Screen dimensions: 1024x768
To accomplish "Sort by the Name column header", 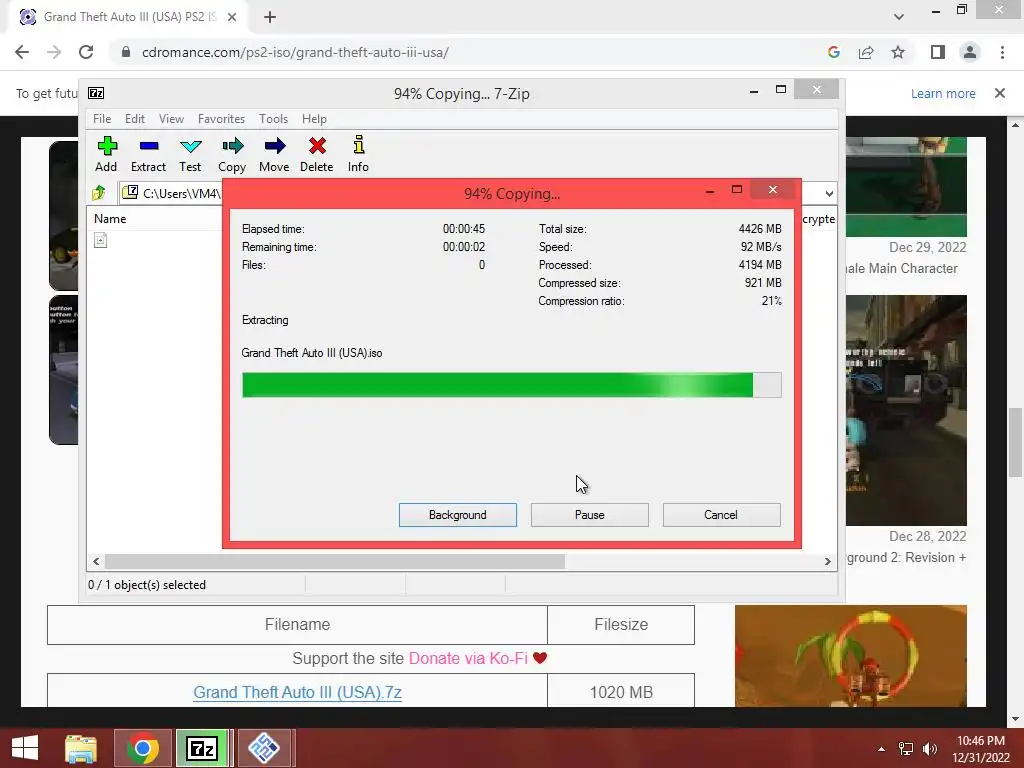I will coord(110,219).
